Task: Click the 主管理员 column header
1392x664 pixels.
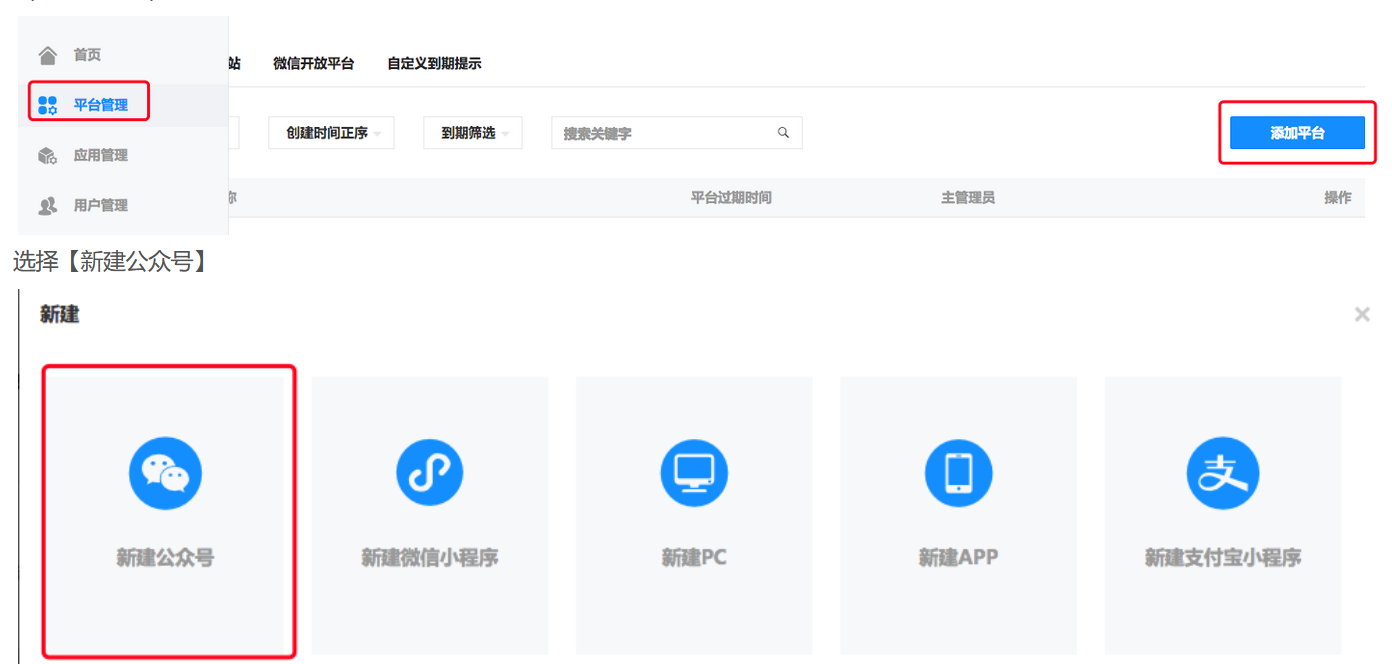Action: tap(967, 198)
